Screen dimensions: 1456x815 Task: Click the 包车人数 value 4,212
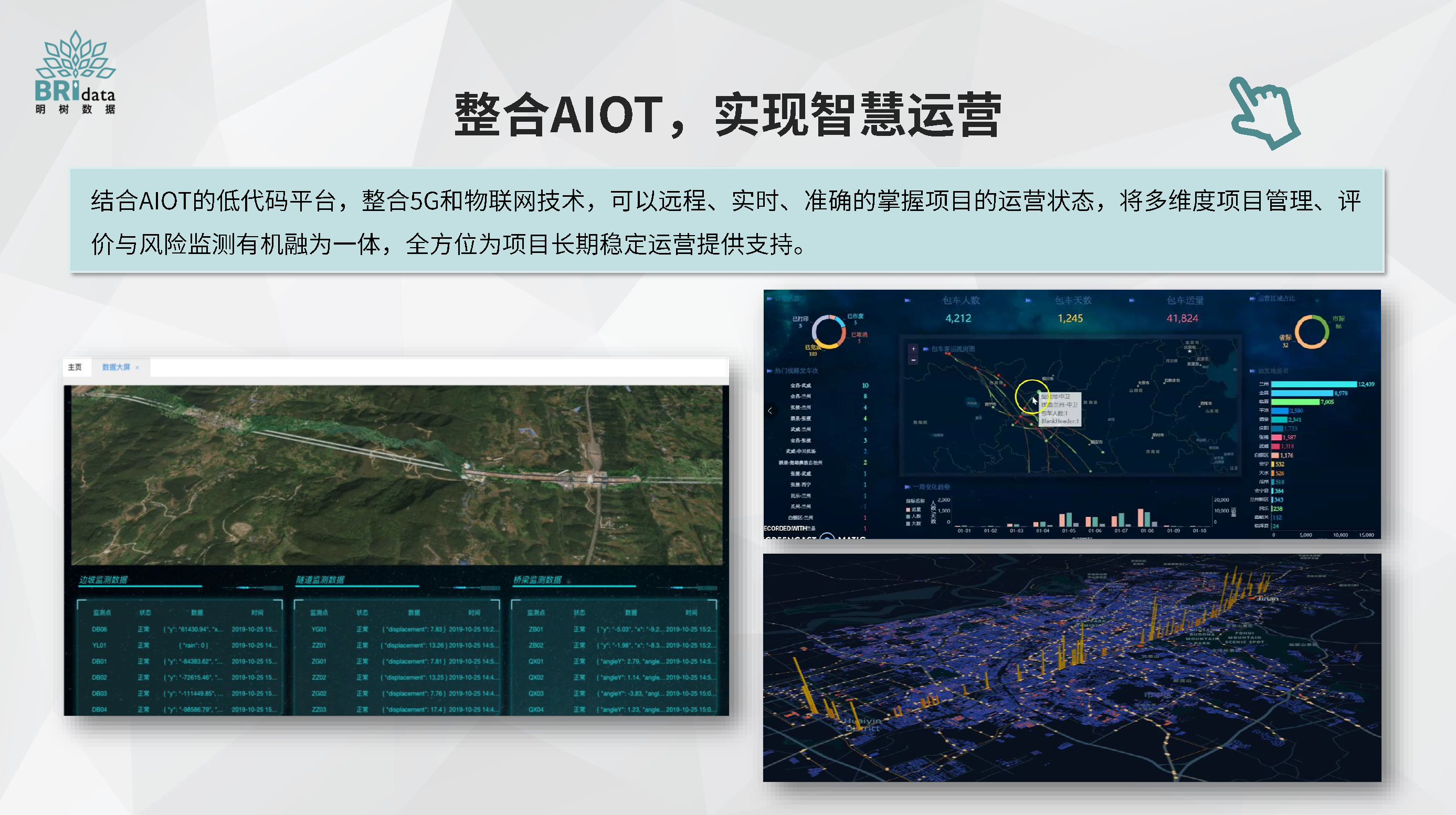[958, 318]
